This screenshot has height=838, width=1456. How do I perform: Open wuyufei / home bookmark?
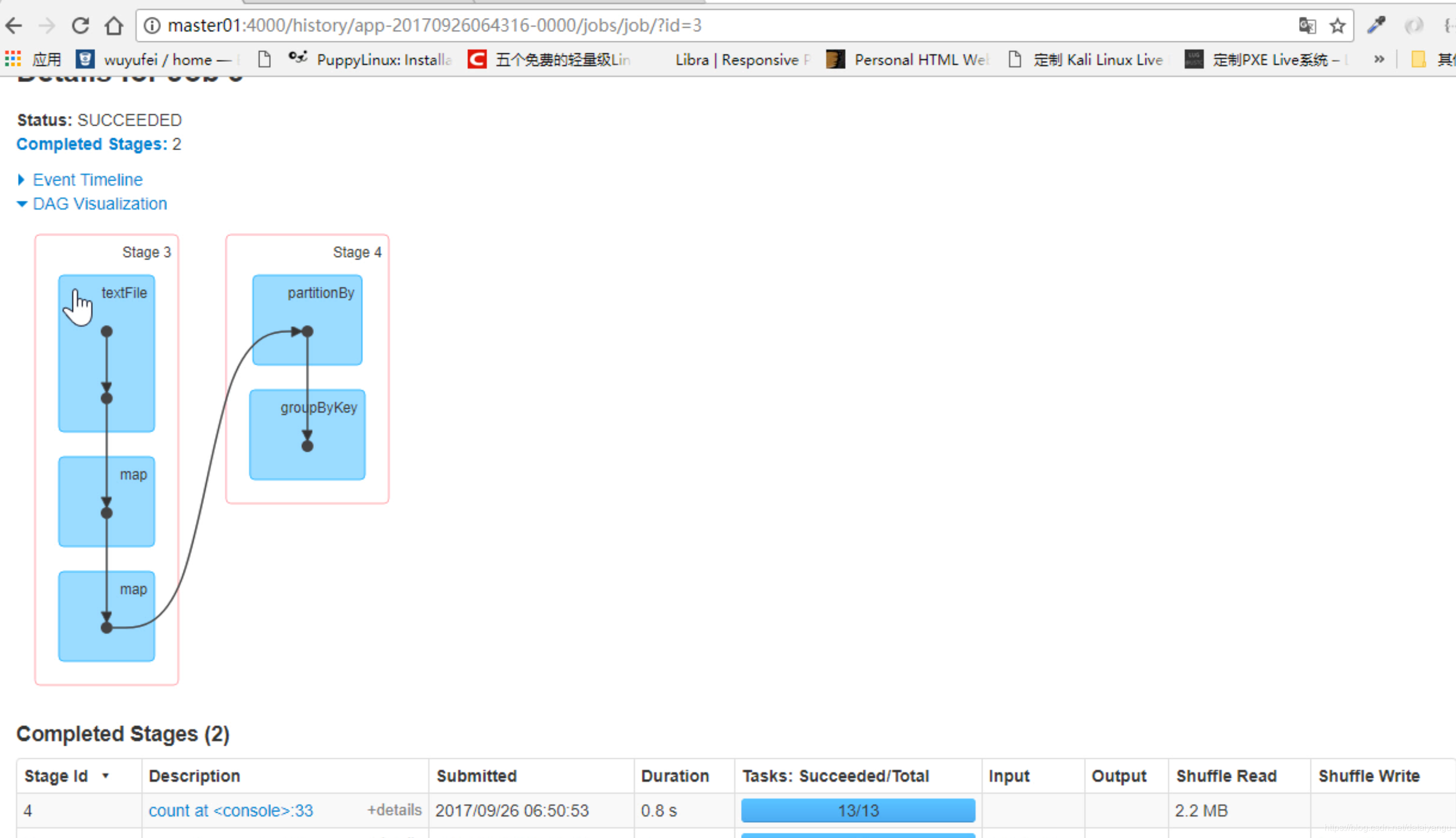coord(154,59)
